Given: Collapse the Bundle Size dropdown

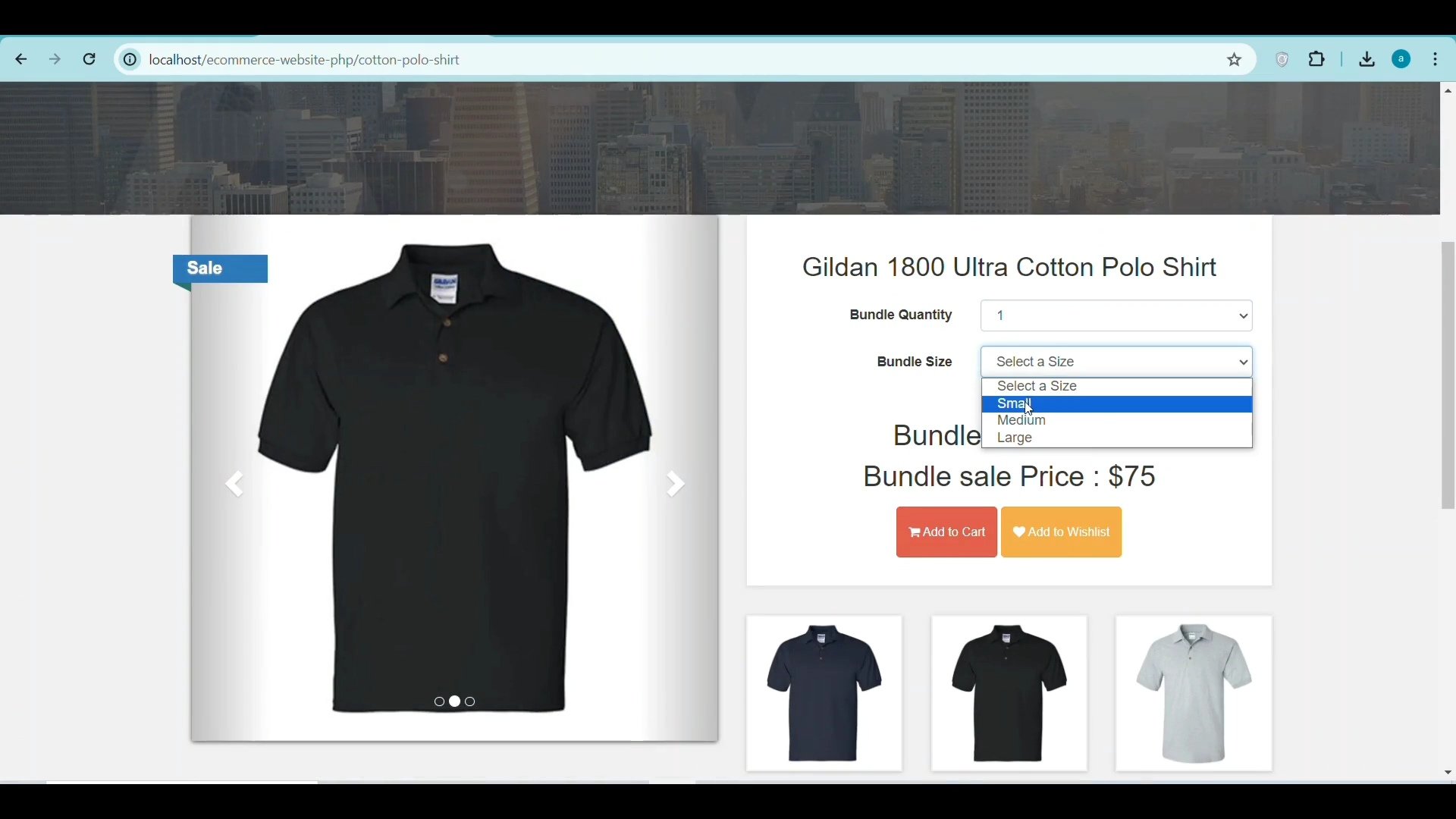Looking at the screenshot, I should pyautogui.click(x=1116, y=362).
